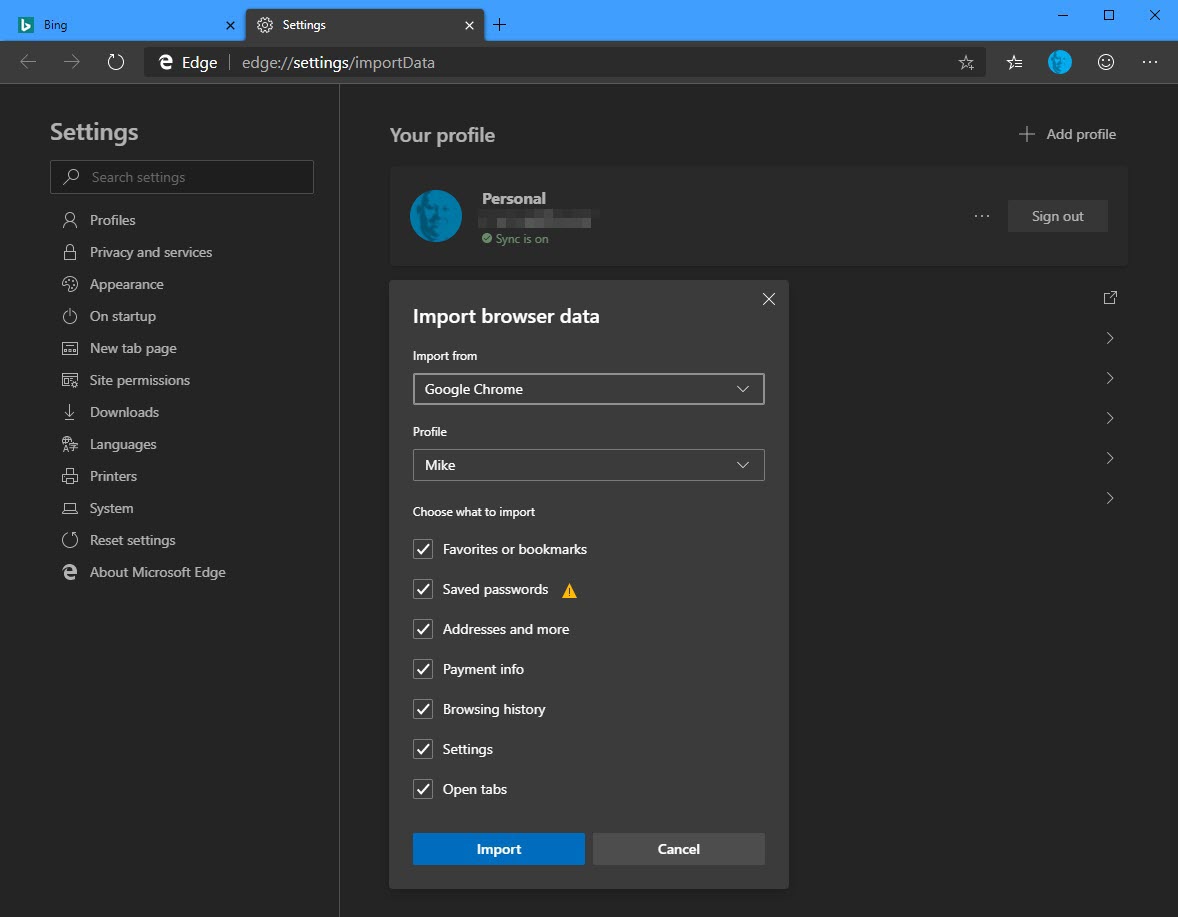1178x917 pixels.
Task: Toggle the Open tabs checkbox
Action: pyautogui.click(x=423, y=789)
